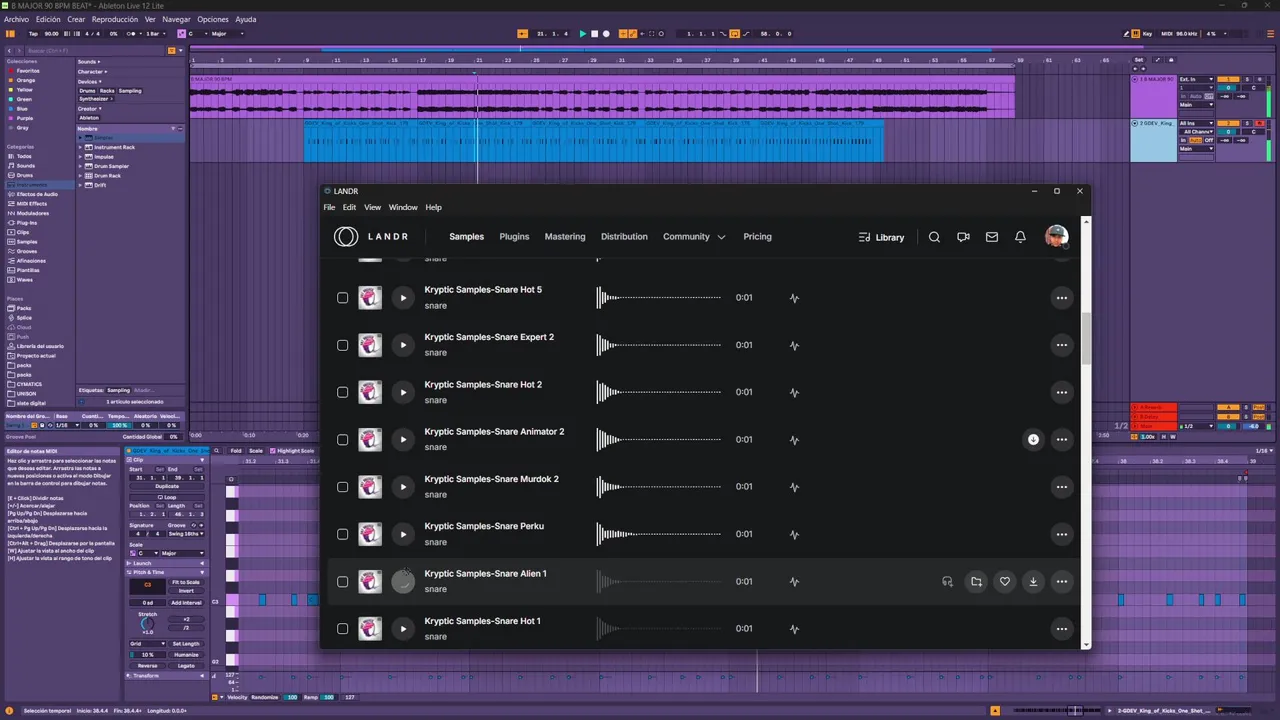The height and width of the screenshot is (720, 1280).
Task: Download the Snare Animator 2 sample
Action: 1033,439
